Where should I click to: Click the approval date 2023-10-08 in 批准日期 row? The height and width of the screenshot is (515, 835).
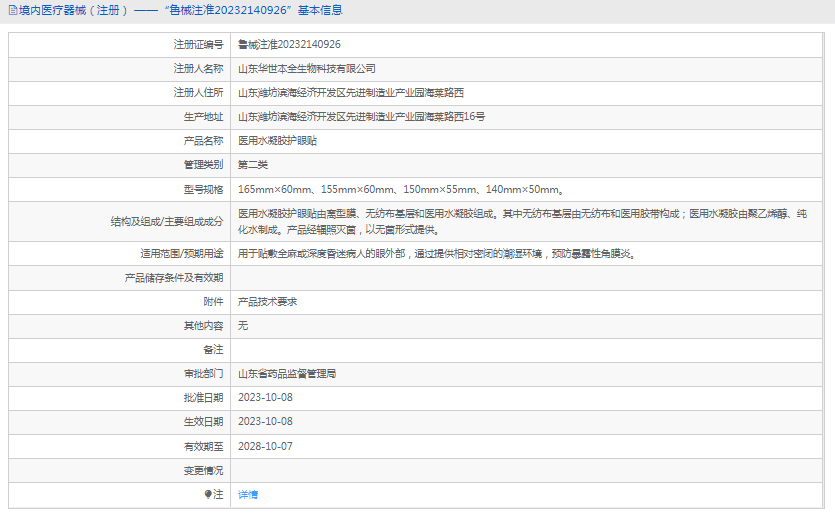265,397
